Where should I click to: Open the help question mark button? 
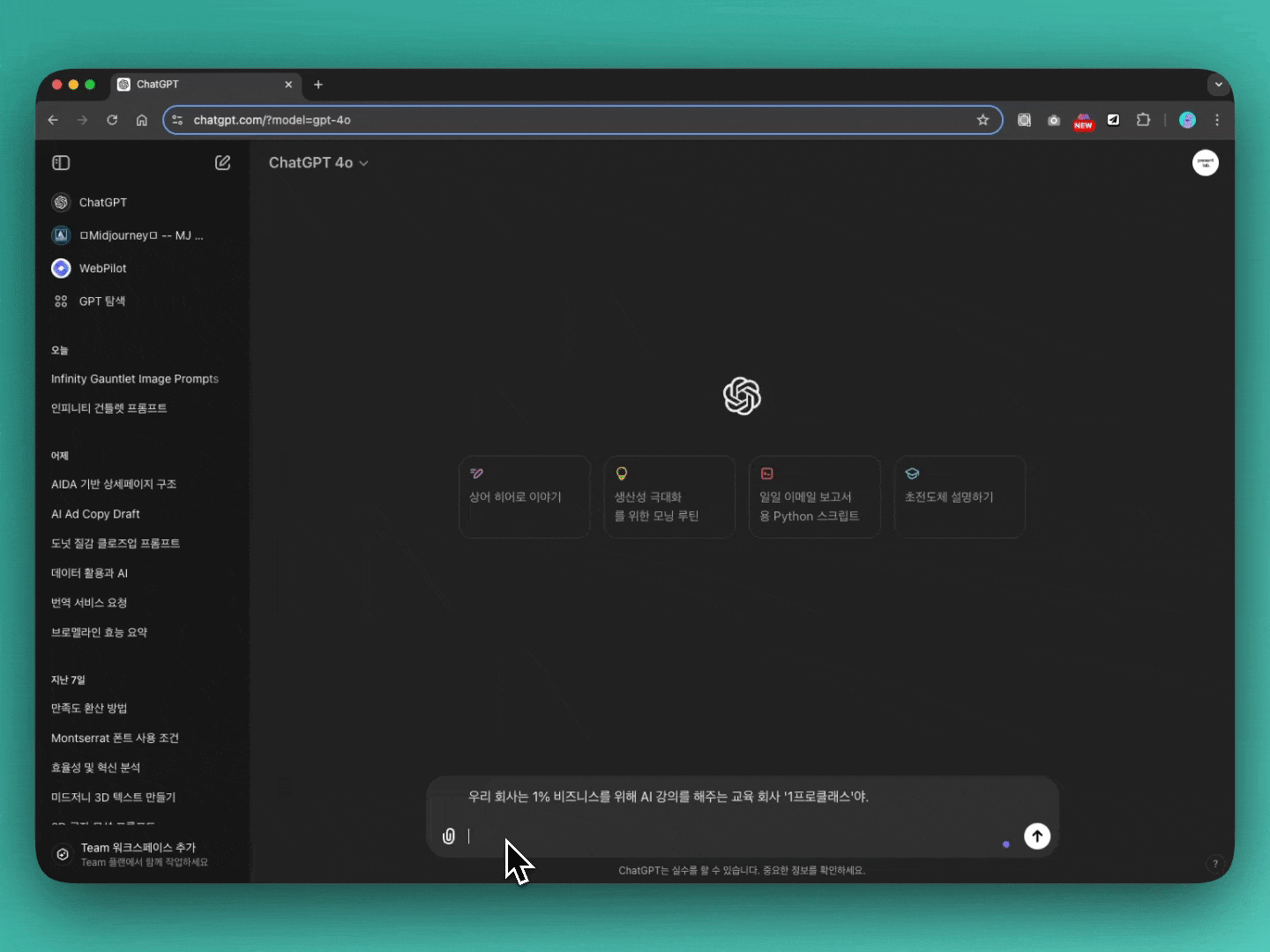(1215, 864)
